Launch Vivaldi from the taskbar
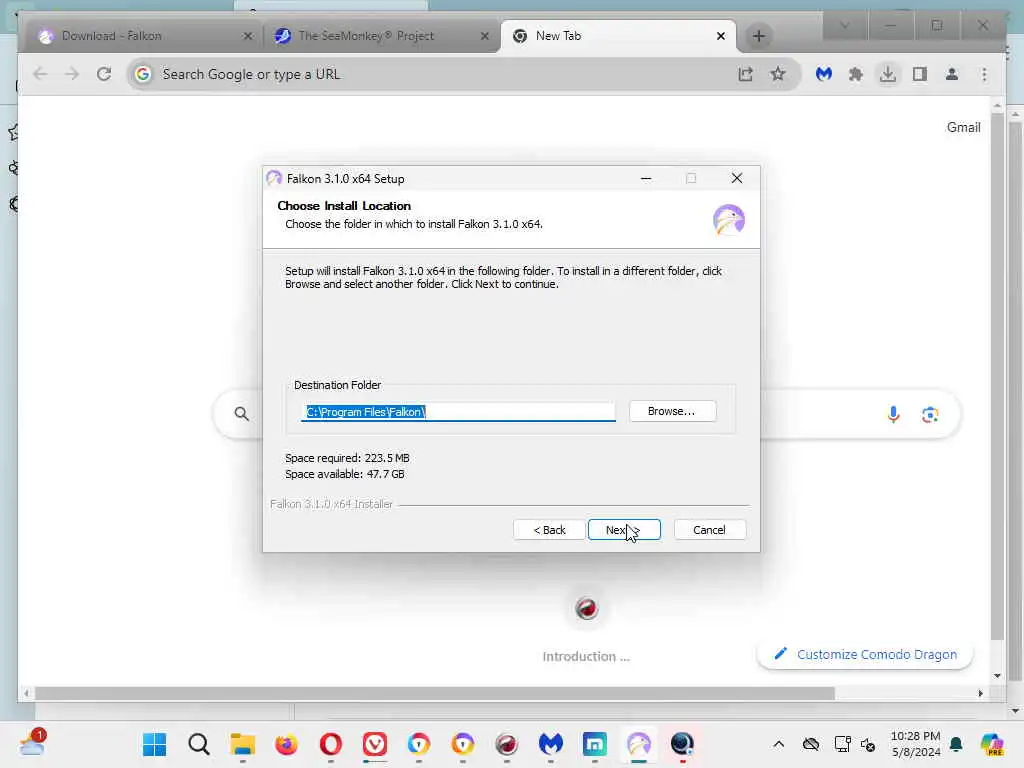This screenshot has height=768, width=1024. click(x=374, y=744)
